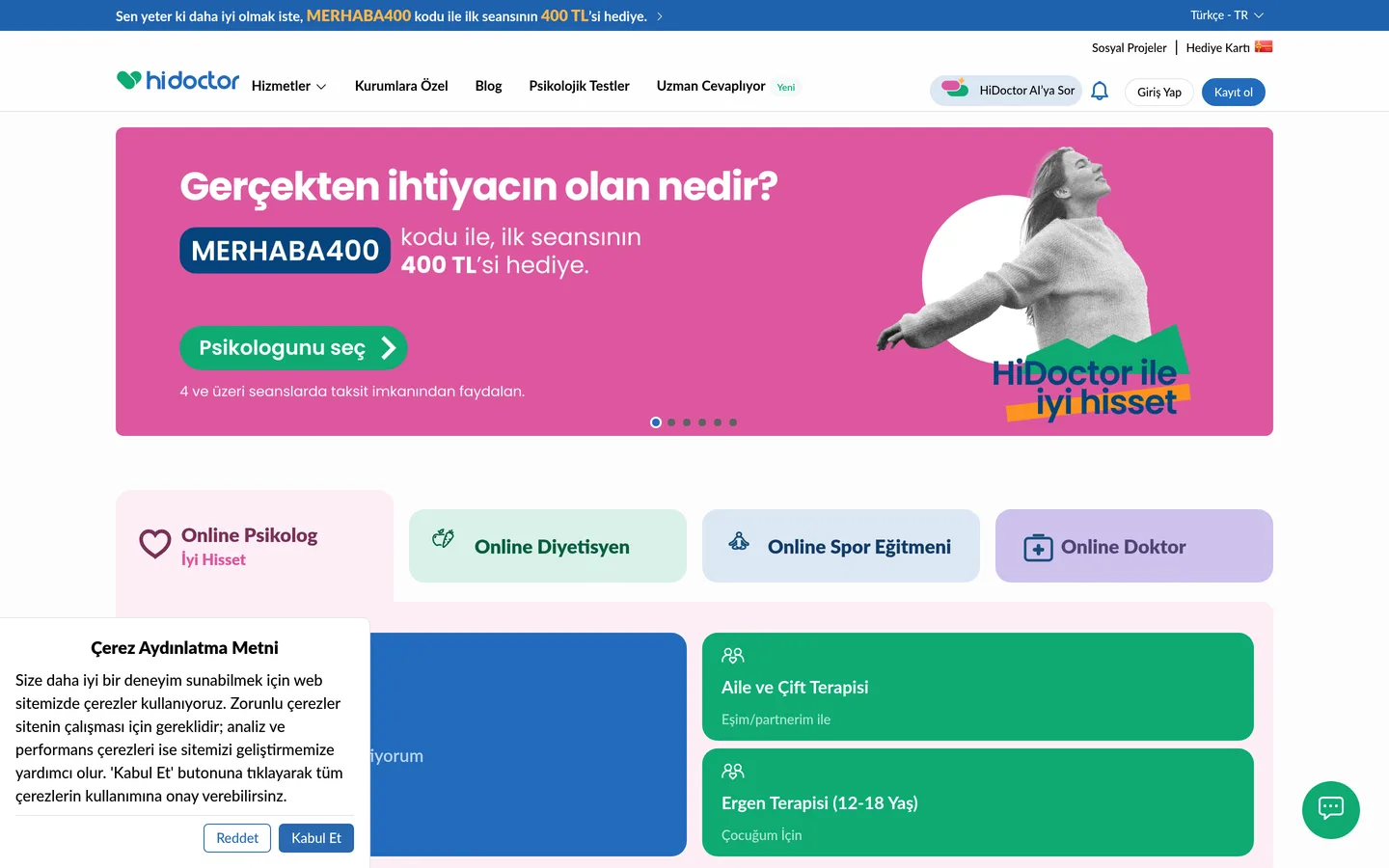Click the HiDoctor logo
The height and width of the screenshot is (868, 1389).
pos(177,81)
